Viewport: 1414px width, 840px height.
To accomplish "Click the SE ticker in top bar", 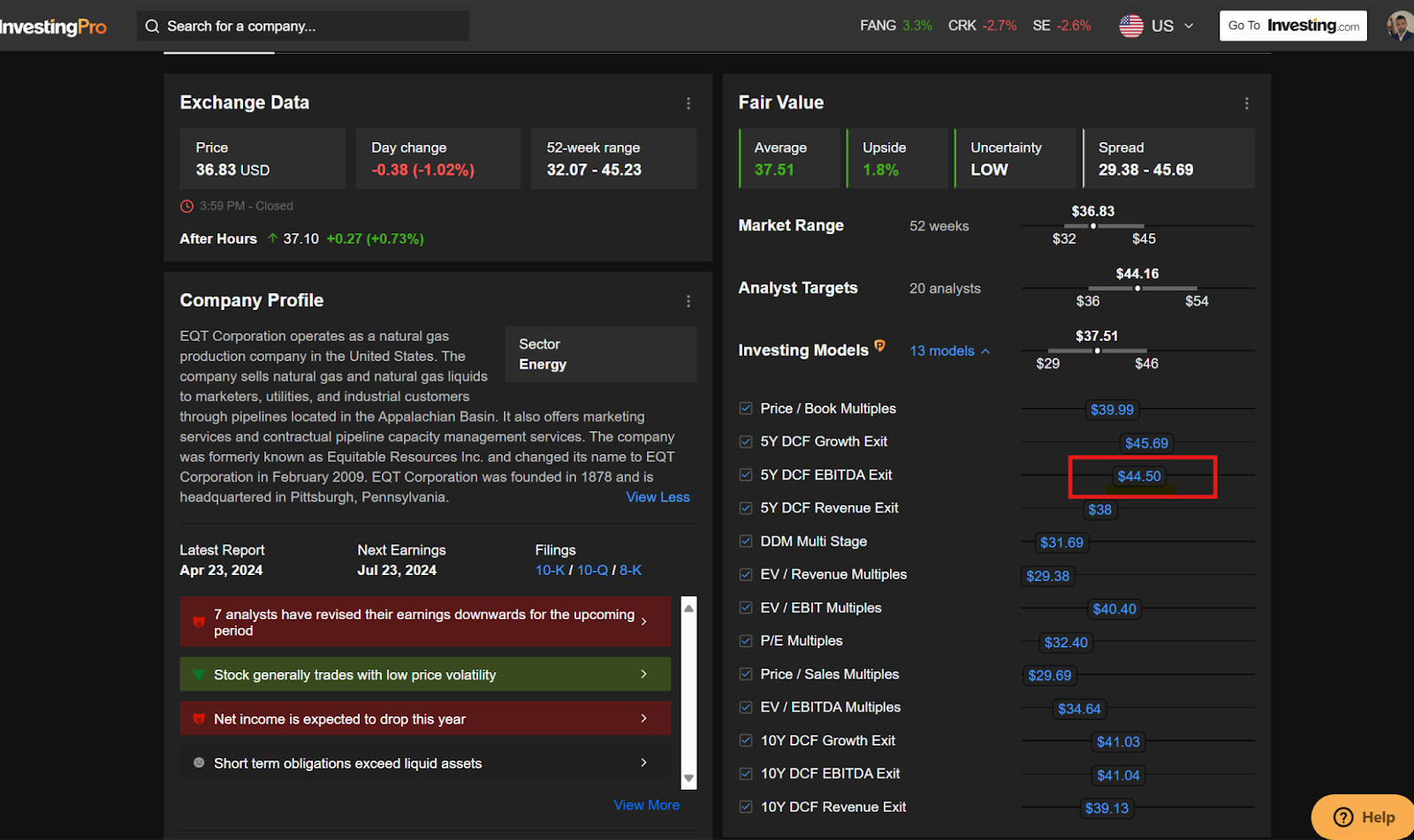I will pos(1061,26).
